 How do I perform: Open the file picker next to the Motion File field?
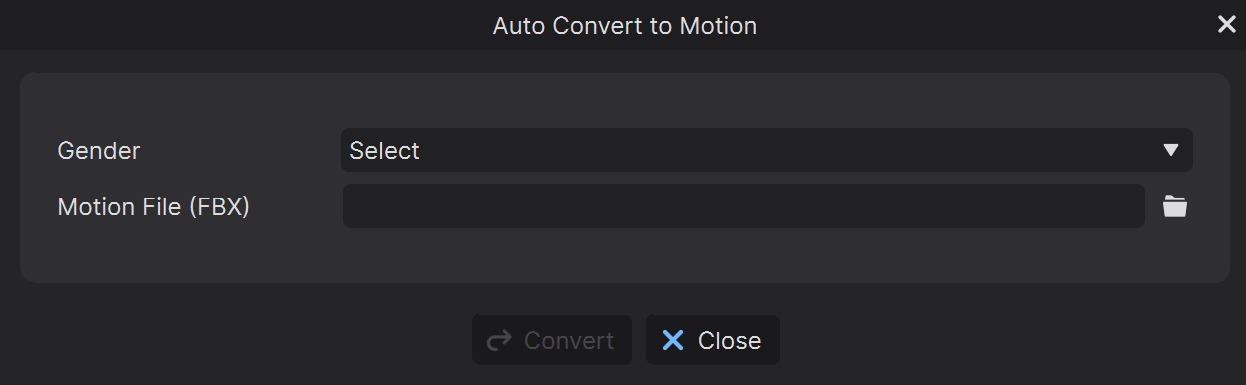[1175, 207]
